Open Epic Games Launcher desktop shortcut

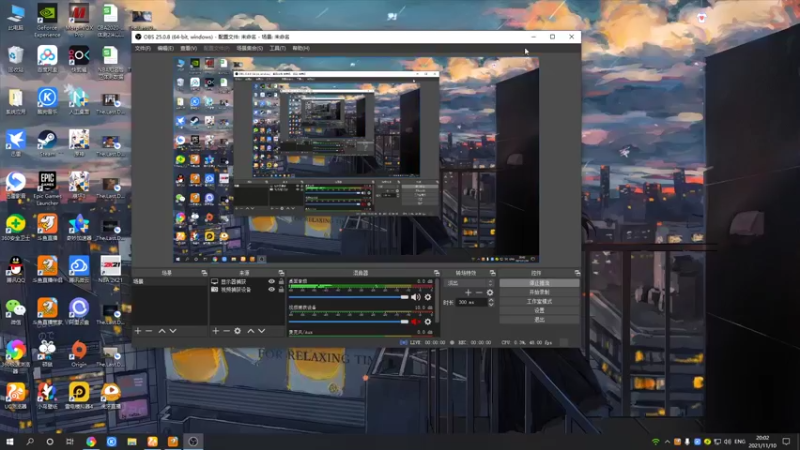(47, 188)
